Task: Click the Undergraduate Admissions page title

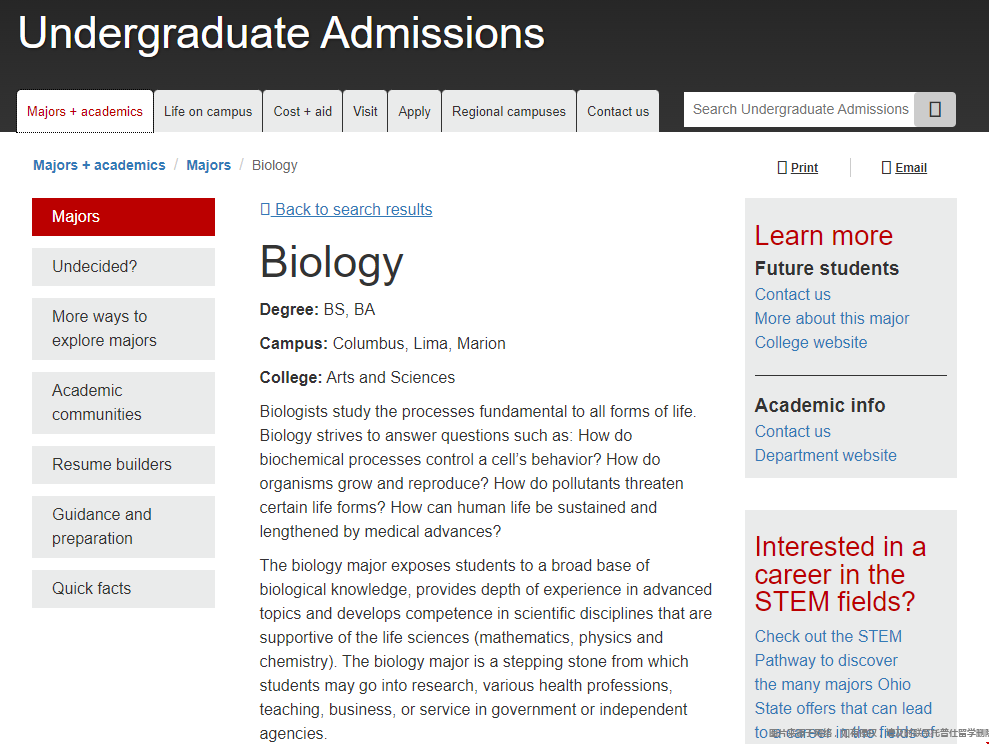Action: [281, 33]
